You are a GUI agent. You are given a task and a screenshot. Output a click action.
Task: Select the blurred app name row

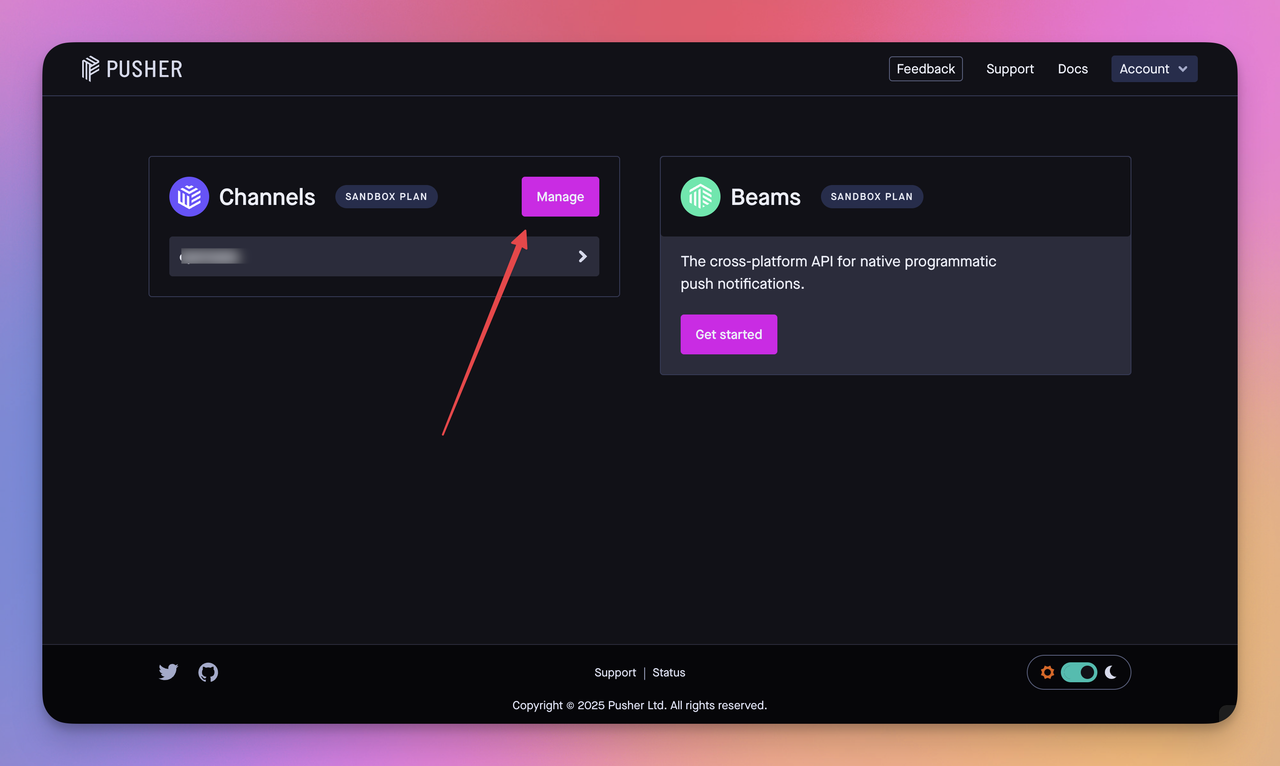[384, 256]
